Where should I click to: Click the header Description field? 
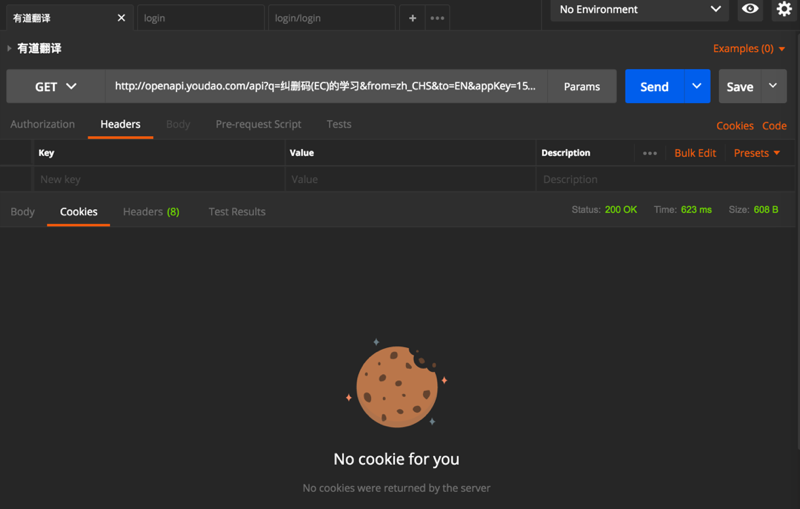pyautogui.click(x=665, y=179)
